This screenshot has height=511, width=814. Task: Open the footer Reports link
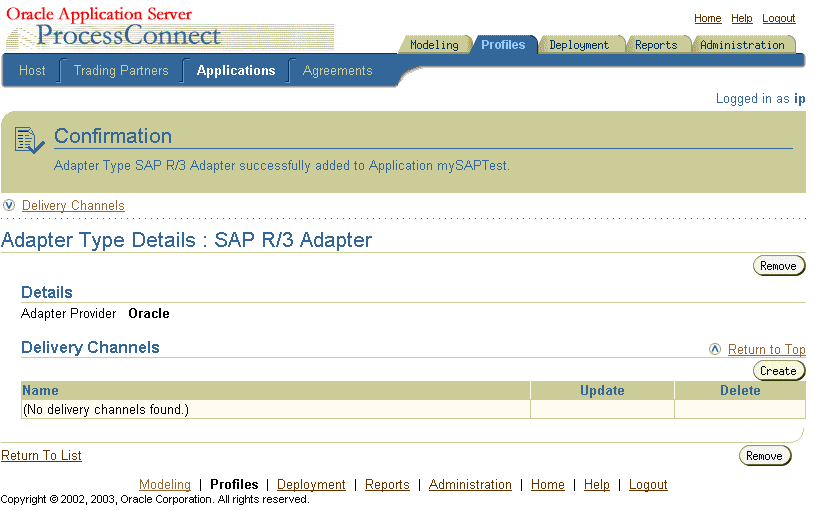click(x=387, y=485)
